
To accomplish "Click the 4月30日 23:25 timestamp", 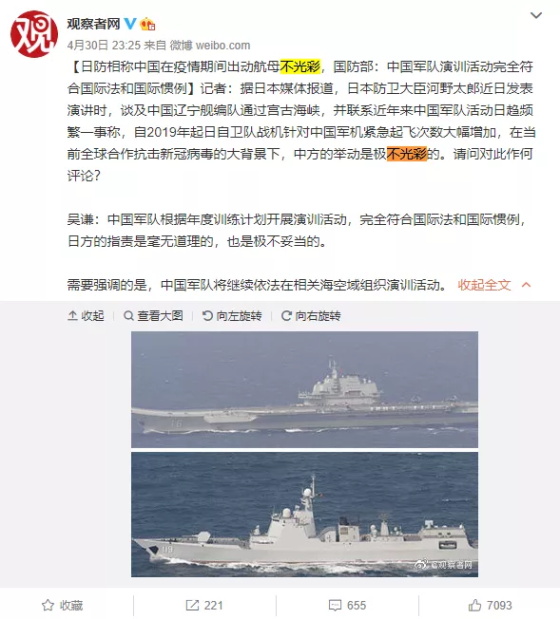I will coord(104,45).
